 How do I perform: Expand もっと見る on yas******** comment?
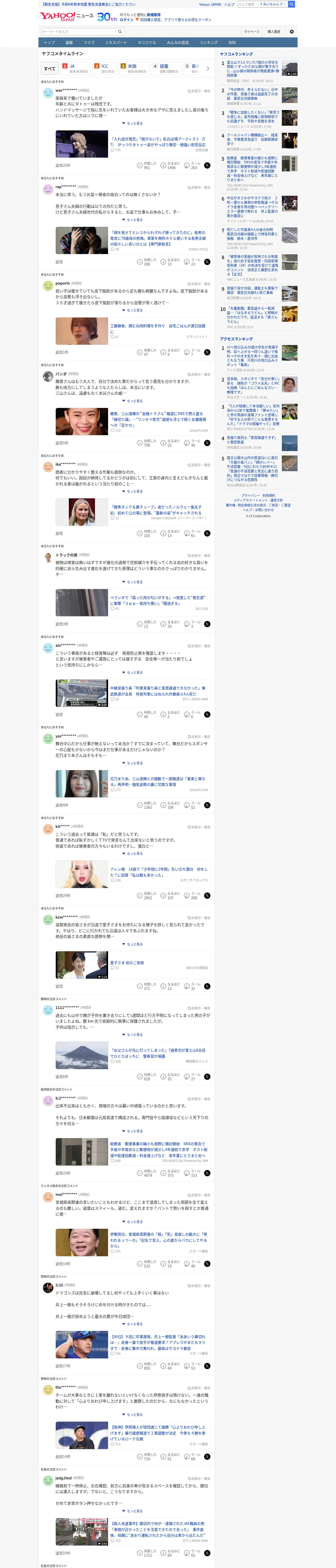tap(132, 763)
